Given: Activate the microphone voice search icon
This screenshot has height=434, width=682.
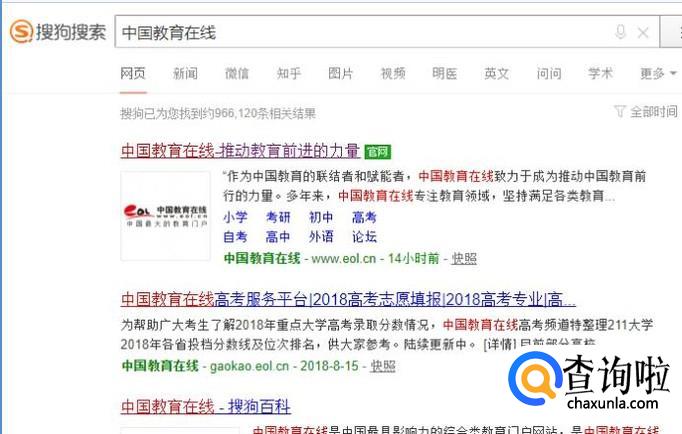Looking at the screenshot, I should pyautogui.click(x=621, y=32).
